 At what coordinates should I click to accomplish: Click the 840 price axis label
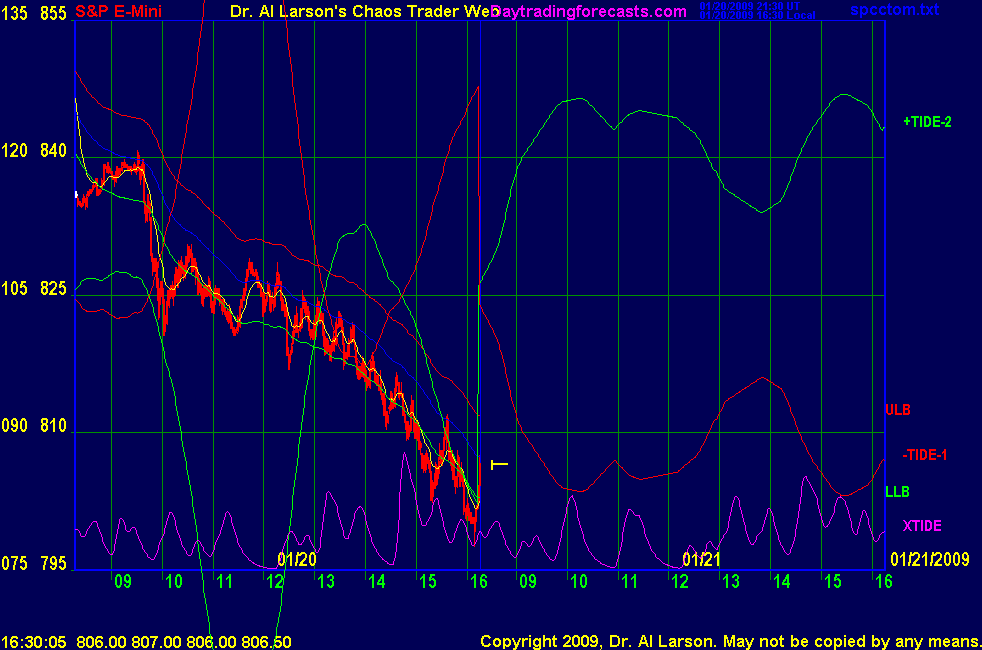(53, 151)
